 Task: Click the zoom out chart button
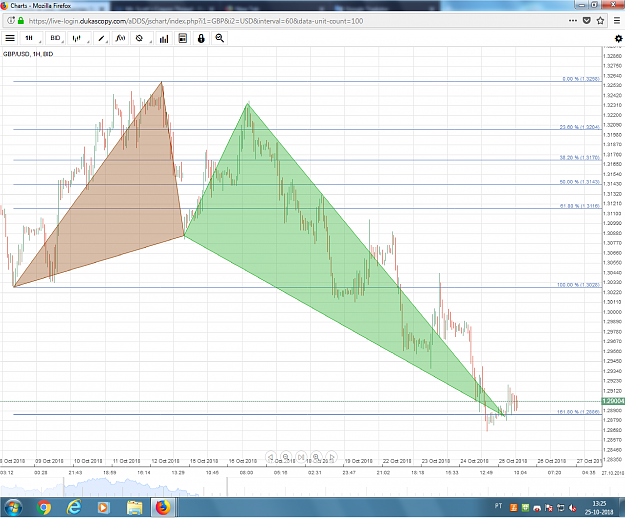(286, 457)
